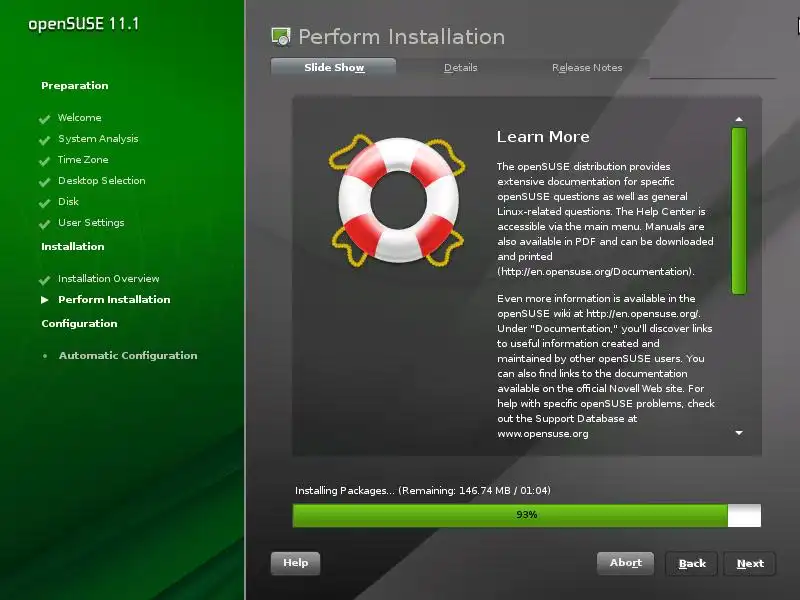Click the Disk step label

click(68, 201)
